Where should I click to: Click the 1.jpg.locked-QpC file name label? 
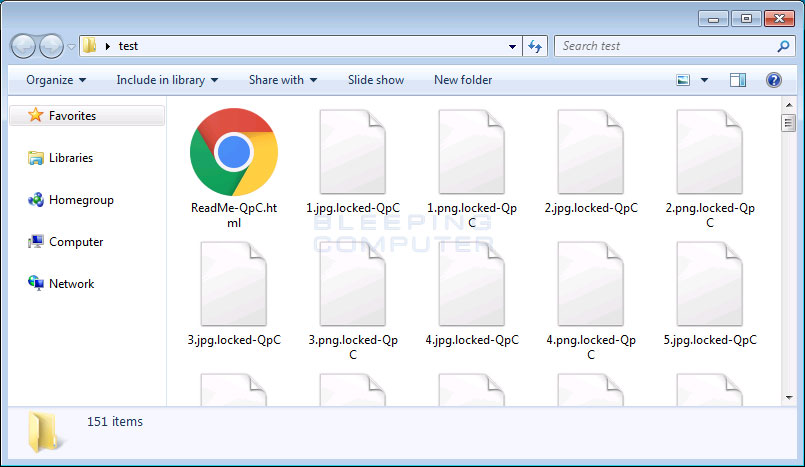click(x=353, y=208)
